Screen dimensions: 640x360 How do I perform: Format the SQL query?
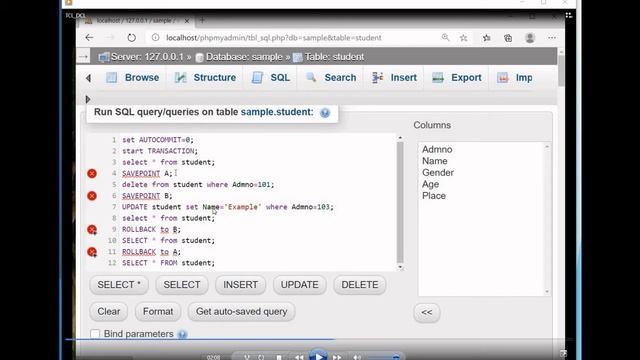point(158,311)
